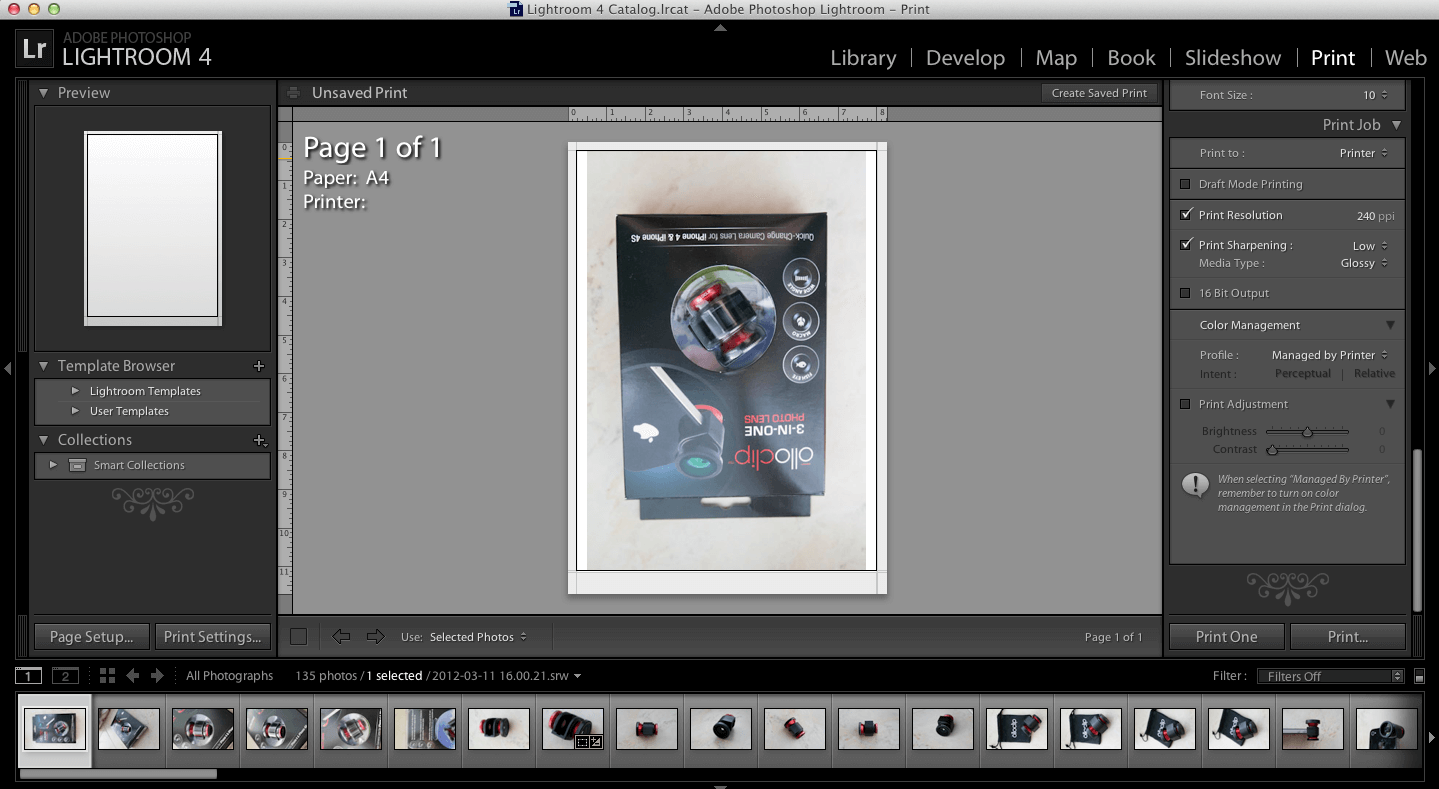Select Relative rendering intent
This screenshot has width=1439, height=789.
(x=1374, y=373)
